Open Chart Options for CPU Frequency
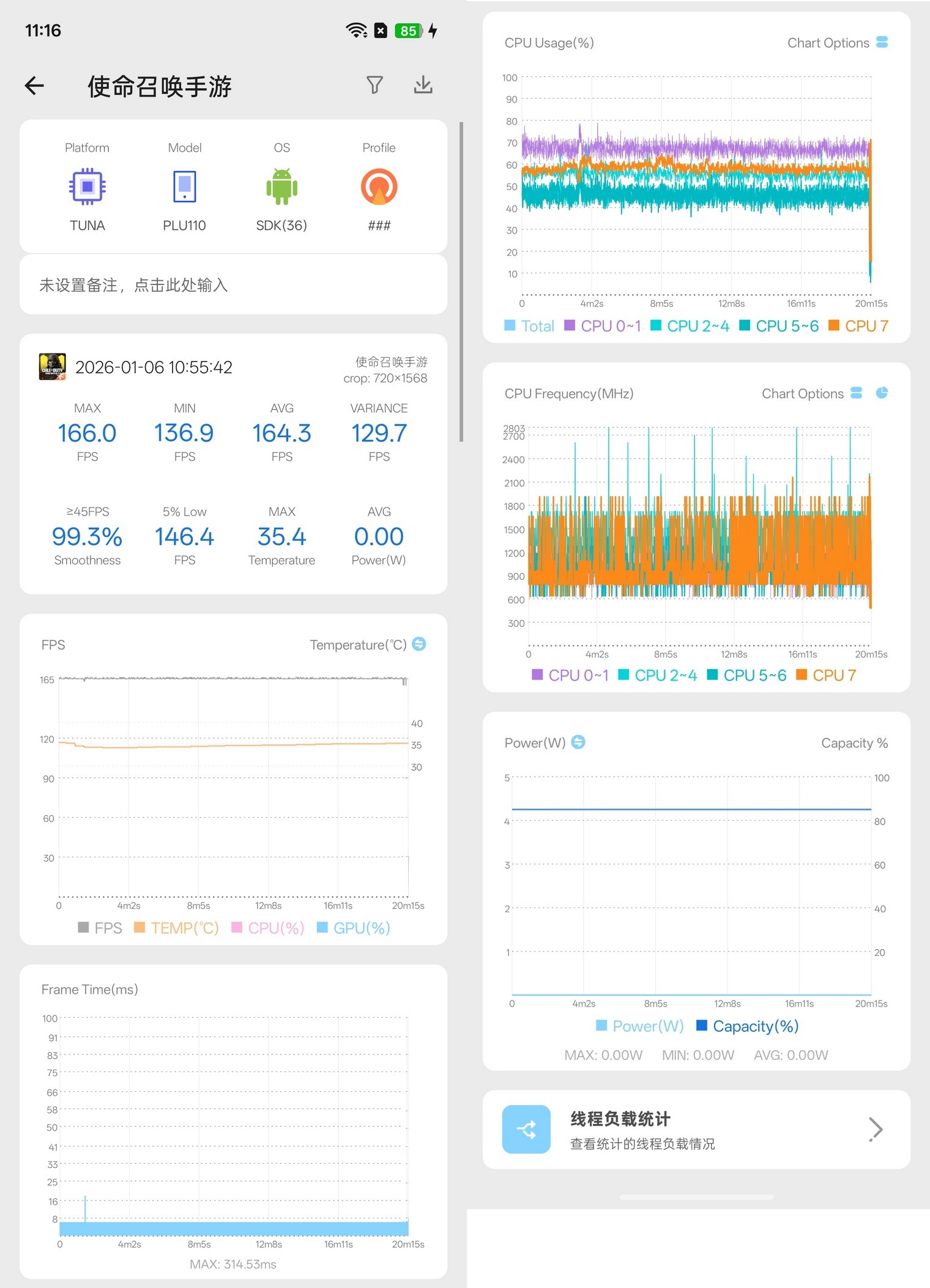 pyautogui.click(x=811, y=394)
